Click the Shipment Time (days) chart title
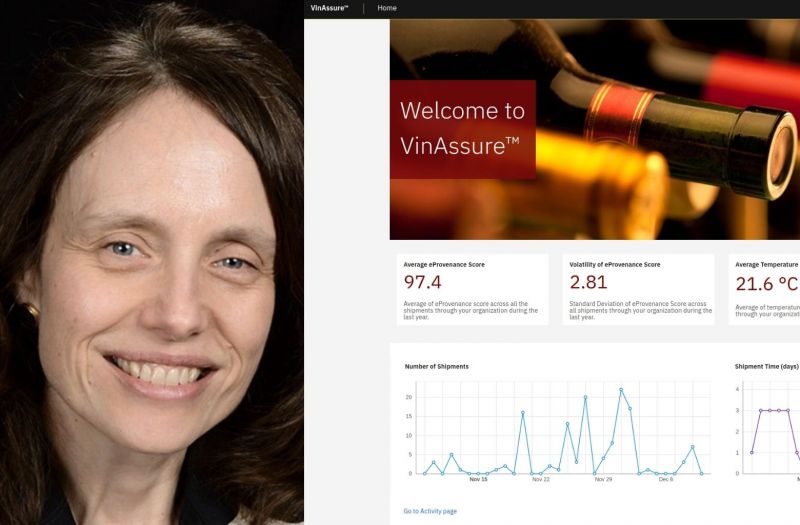800x525 pixels. 766,366
